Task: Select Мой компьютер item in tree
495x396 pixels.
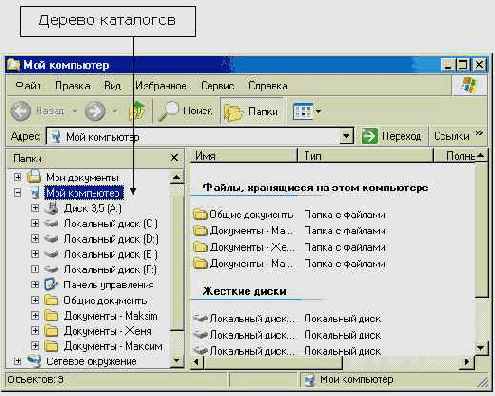Action: [x=84, y=193]
